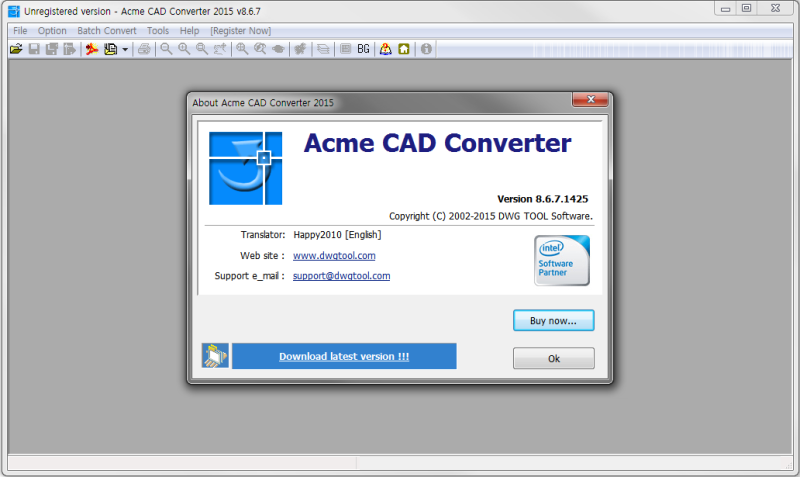Open the Tools menu
The height and width of the screenshot is (477, 800).
pyautogui.click(x=158, y=31)
